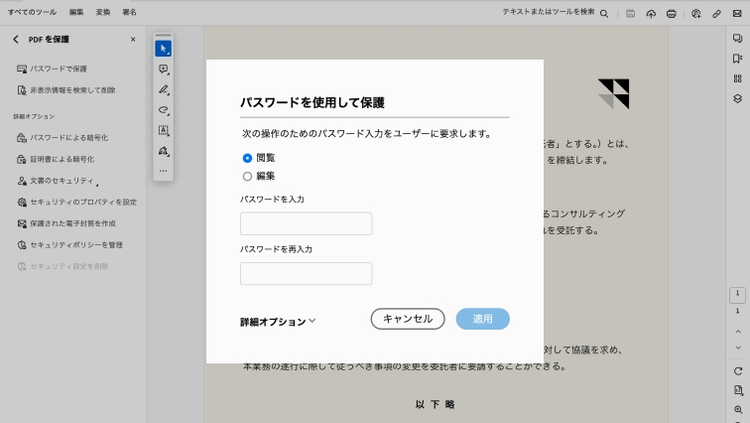Select the 閲覧 radio button
Viewport: 750px width, 423px height.
click(x=247, y=158)
